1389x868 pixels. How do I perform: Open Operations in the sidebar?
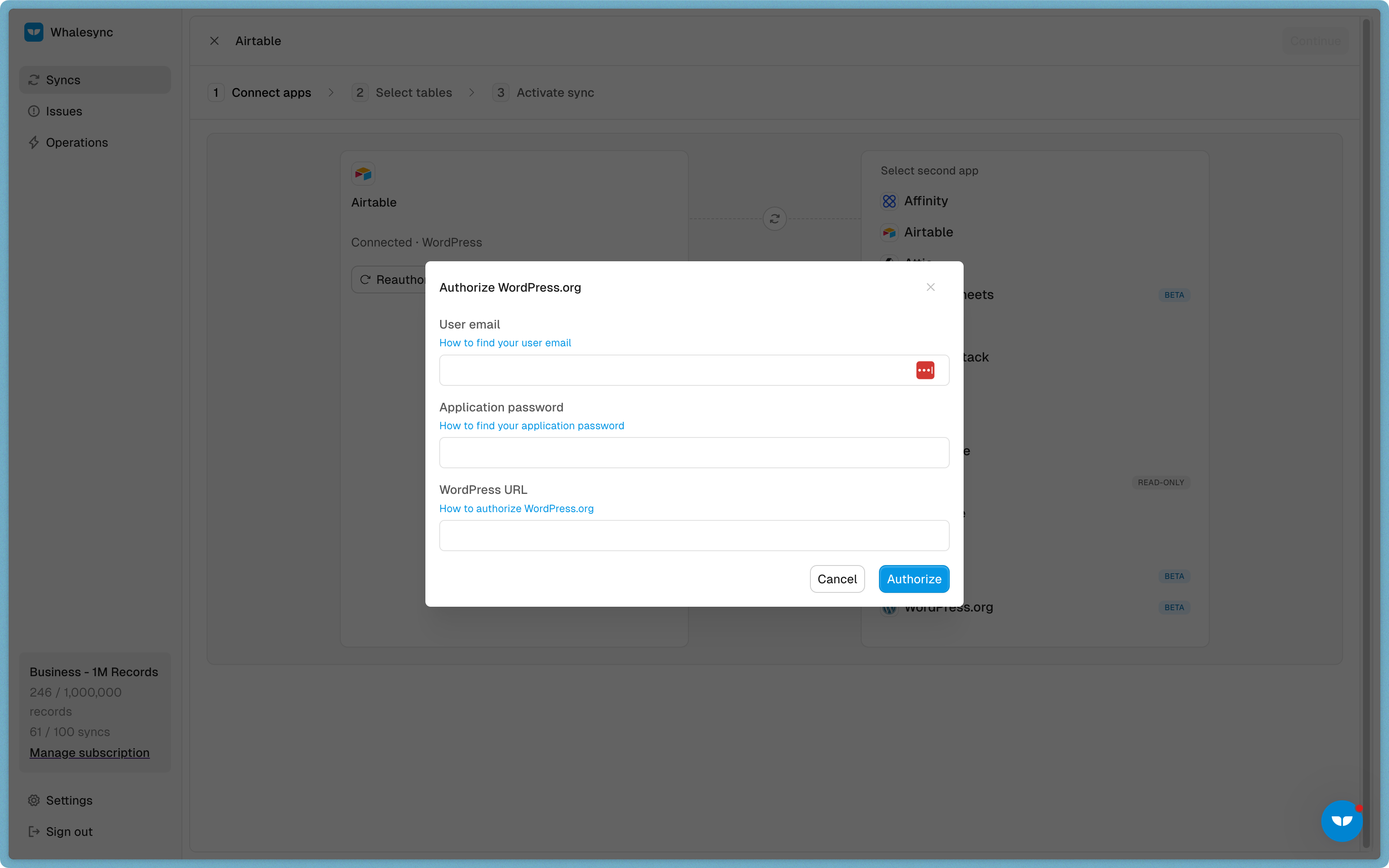95,142
